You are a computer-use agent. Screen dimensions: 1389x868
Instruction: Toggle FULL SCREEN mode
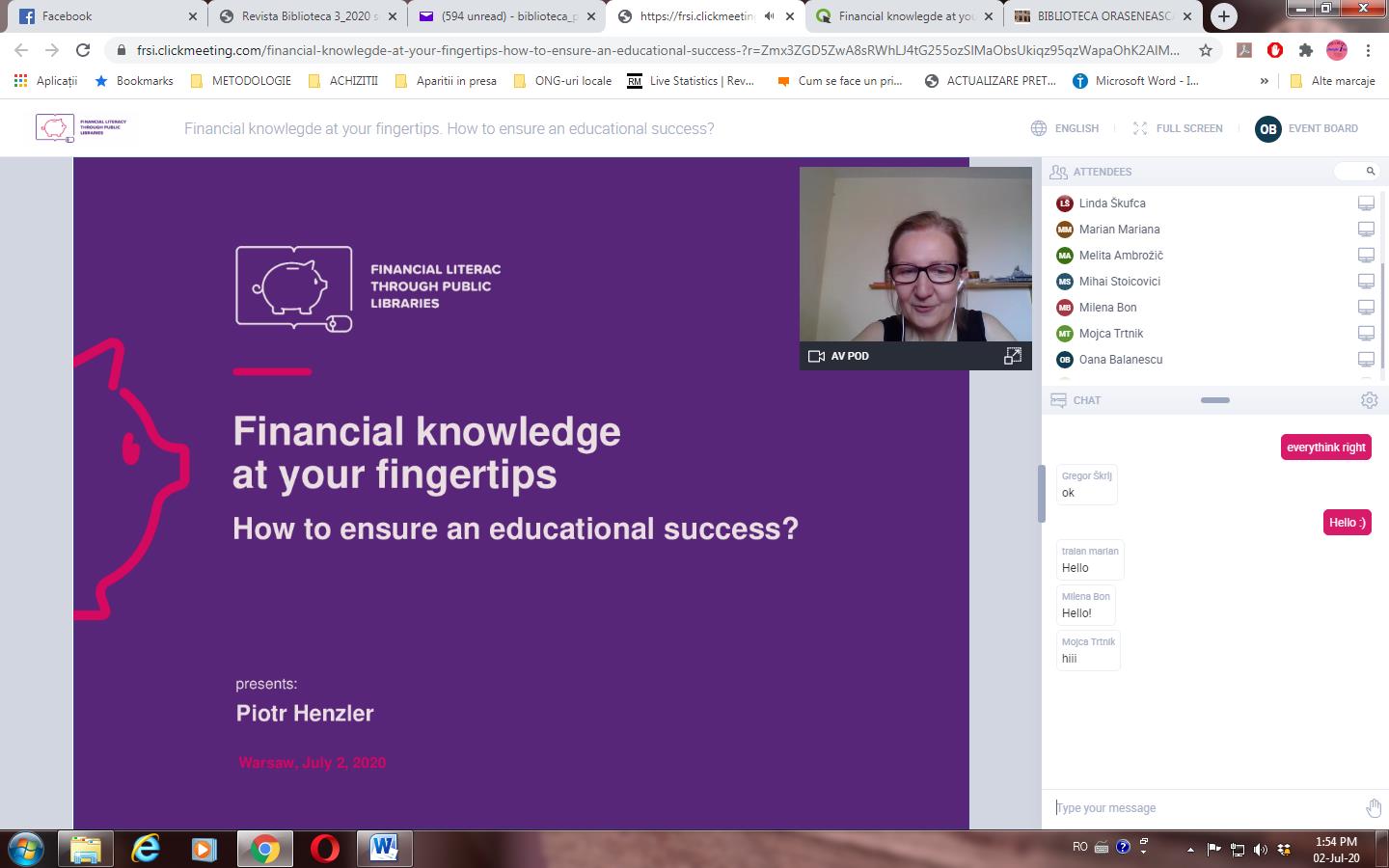click(1178, 128)
